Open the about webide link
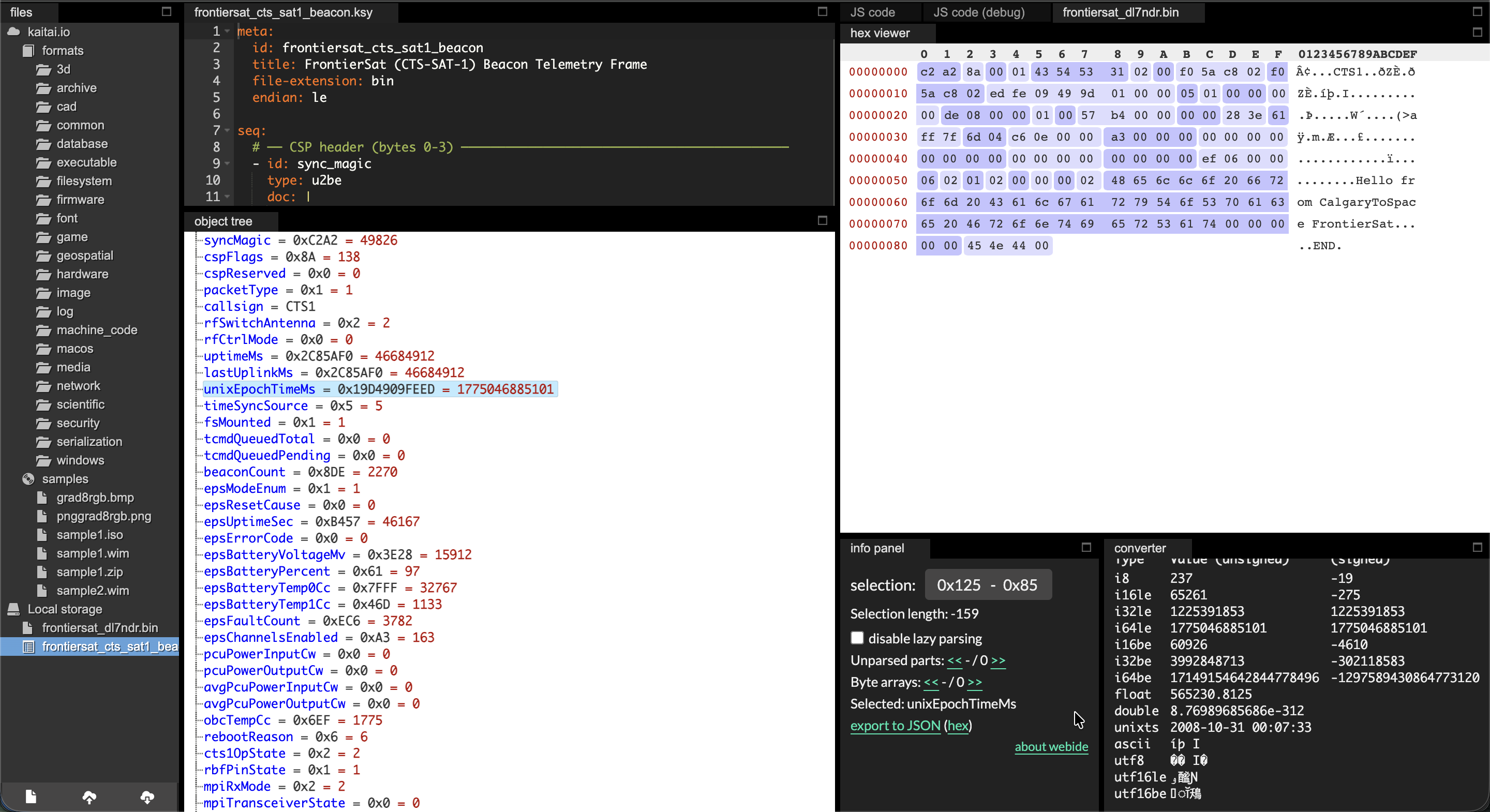Screen dimensions: 1490x812 [x=1051, y=747]
